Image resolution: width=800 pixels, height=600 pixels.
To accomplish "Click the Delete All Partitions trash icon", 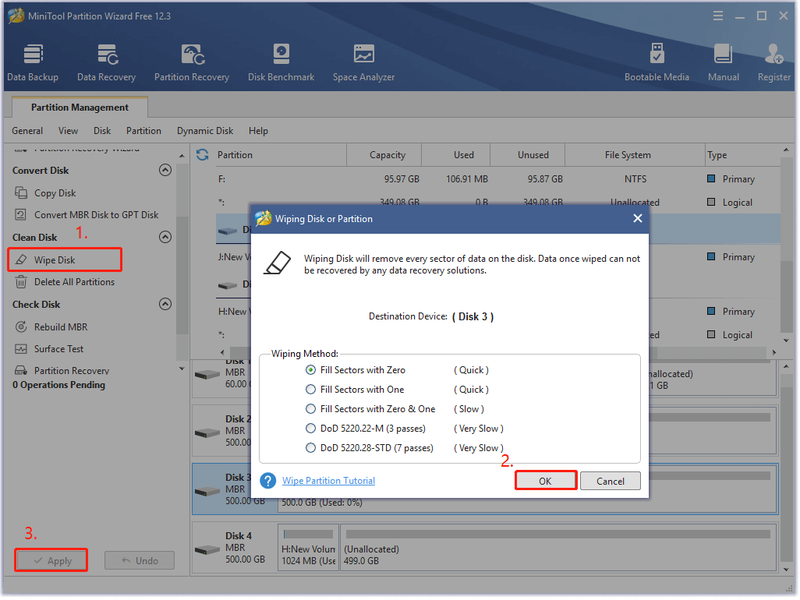I will [21, 282].
